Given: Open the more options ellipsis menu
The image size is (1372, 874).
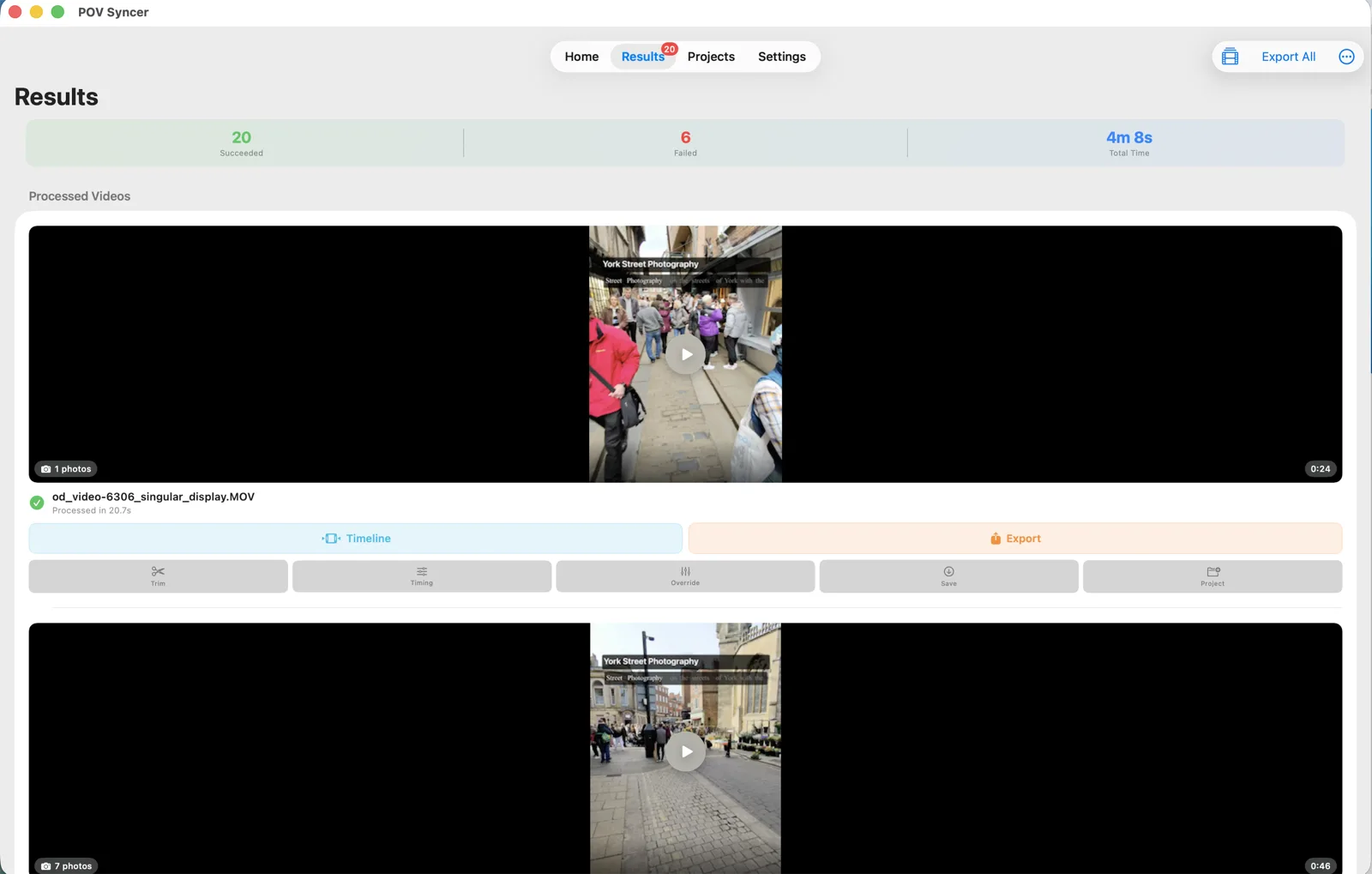Looking at the screenshot, I should (1346, 57).
